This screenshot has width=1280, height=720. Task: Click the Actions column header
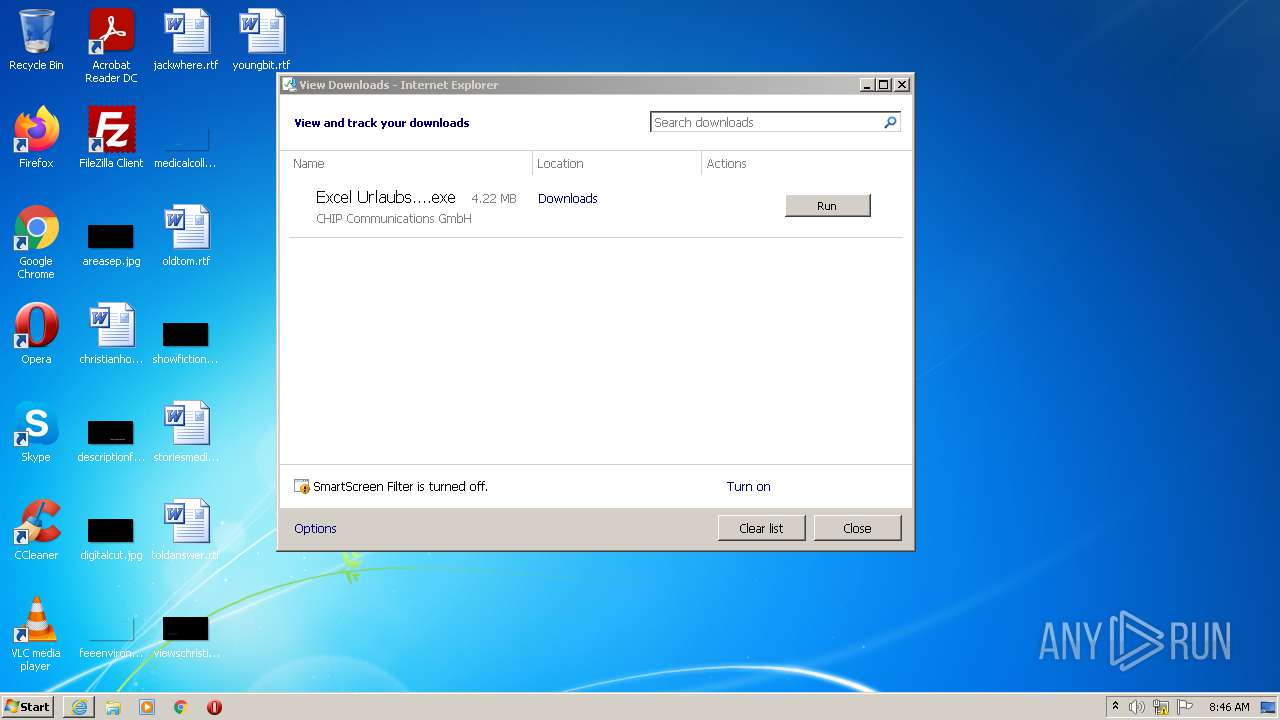pyautogui.click(x=802, y=163)
